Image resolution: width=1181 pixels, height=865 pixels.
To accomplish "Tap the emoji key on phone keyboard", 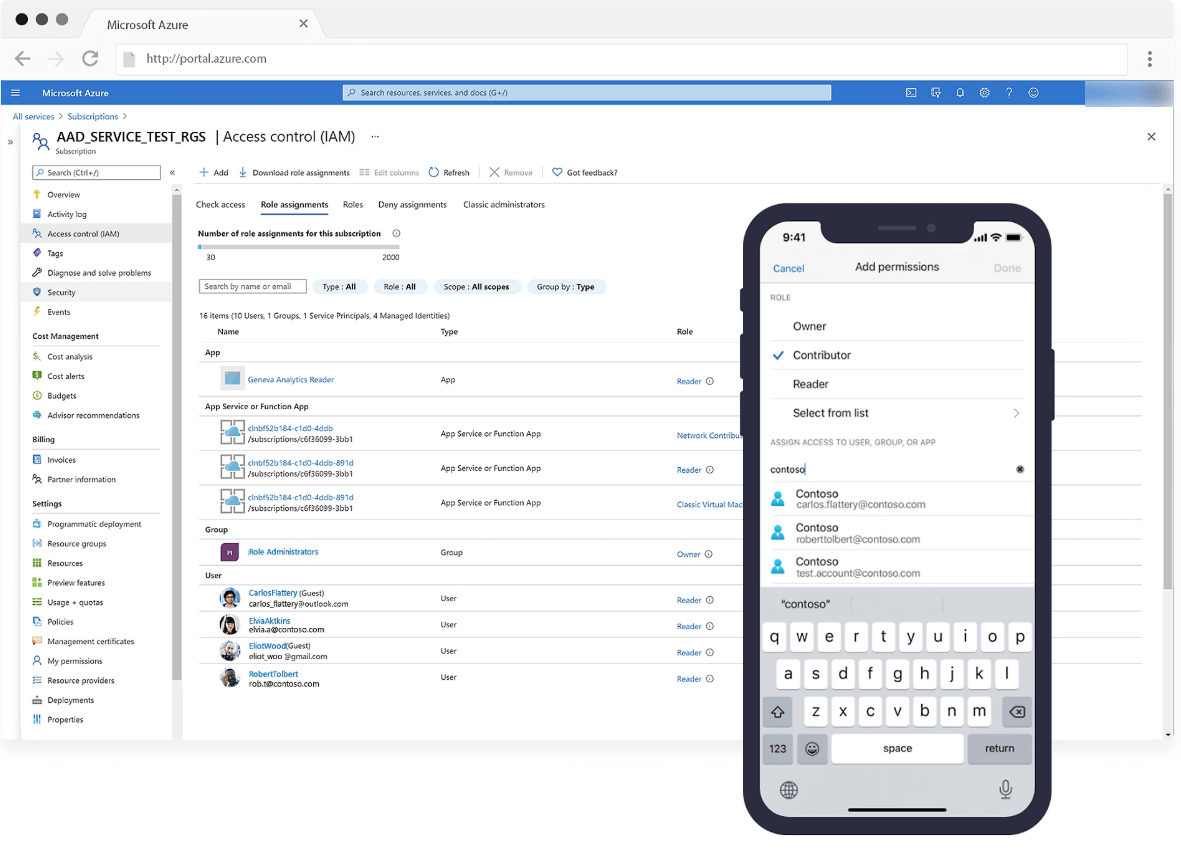I will click(x=812, y=749).
